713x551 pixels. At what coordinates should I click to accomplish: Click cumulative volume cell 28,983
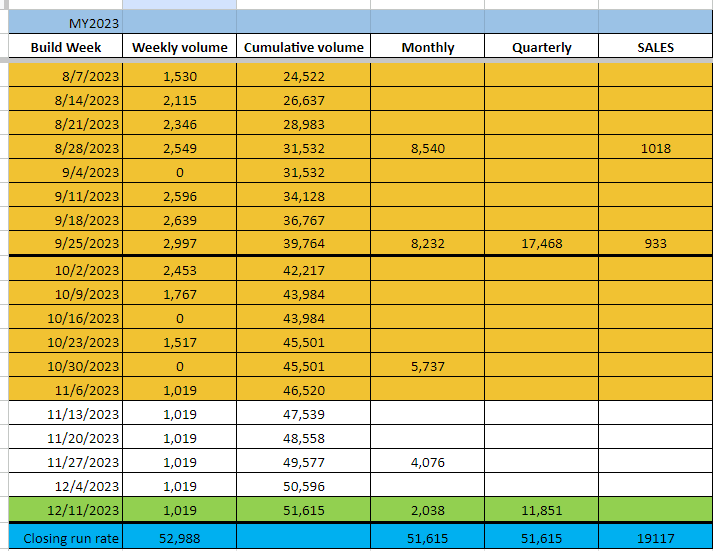pyautogui.click(x=304, y=124)
